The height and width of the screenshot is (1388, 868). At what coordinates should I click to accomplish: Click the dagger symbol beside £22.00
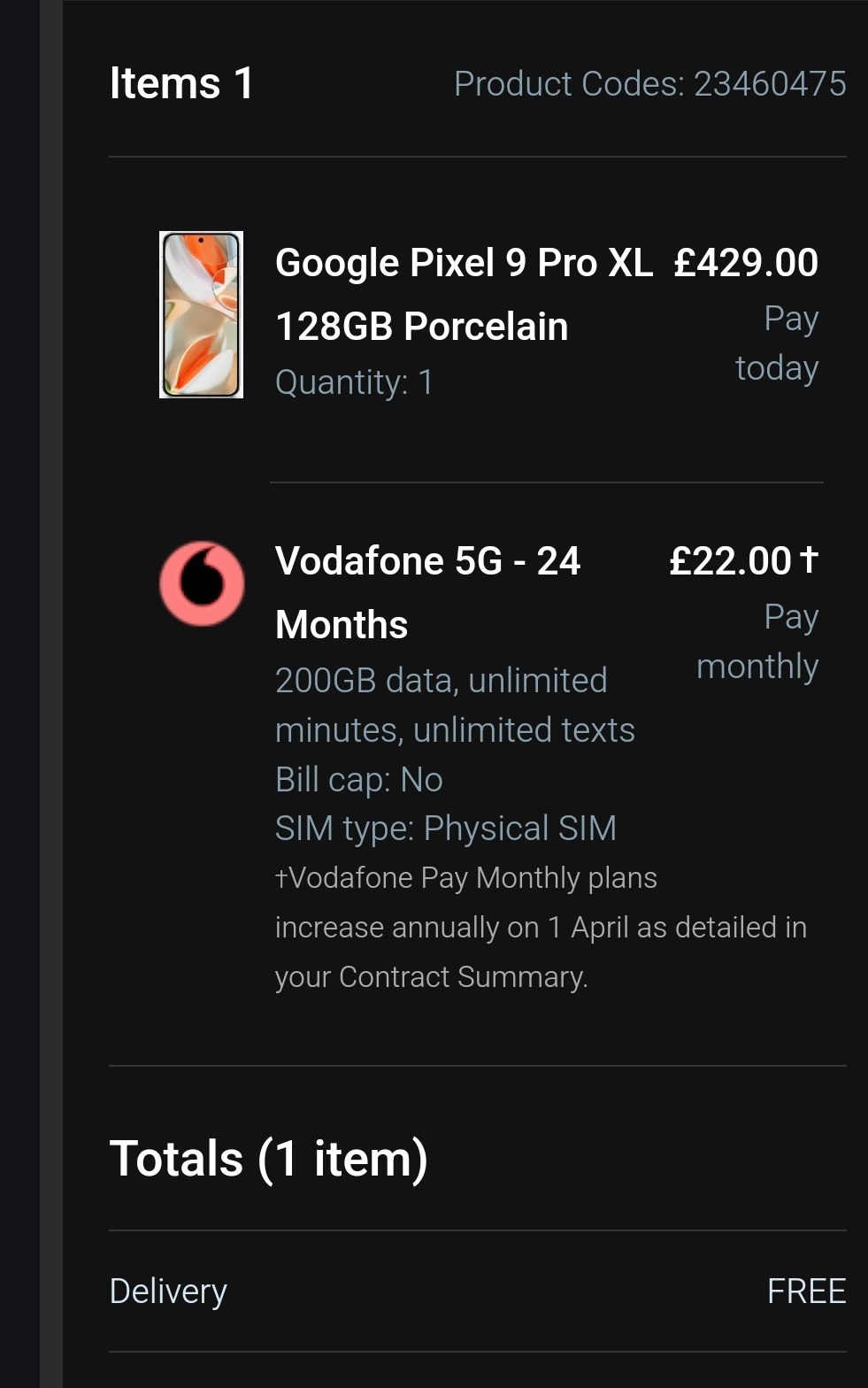pos(809,559)
